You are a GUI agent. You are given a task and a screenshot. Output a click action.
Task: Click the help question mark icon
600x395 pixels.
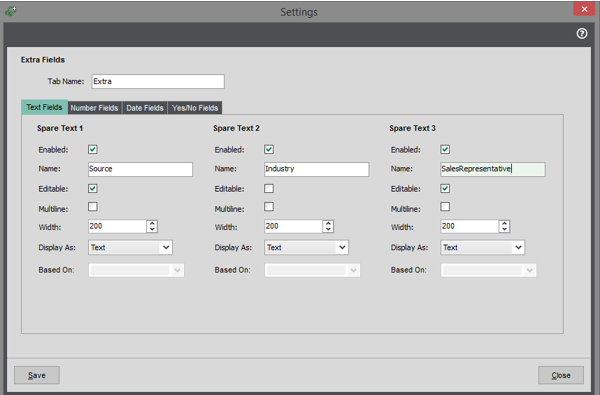coord(582,34)
